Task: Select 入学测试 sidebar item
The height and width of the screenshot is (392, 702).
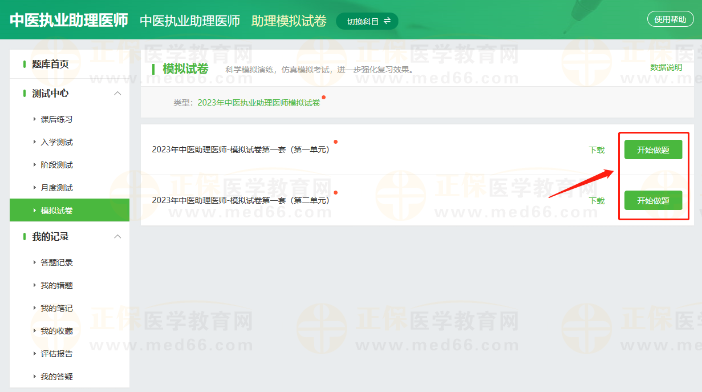Action: (x=56, y=142)
